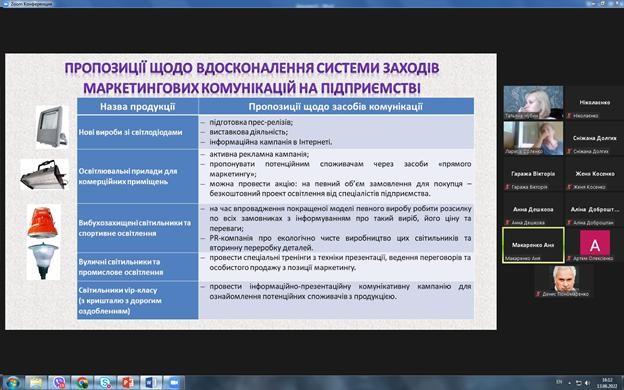Switch to PowerPoint in the taskbar

tap(128, 383)
